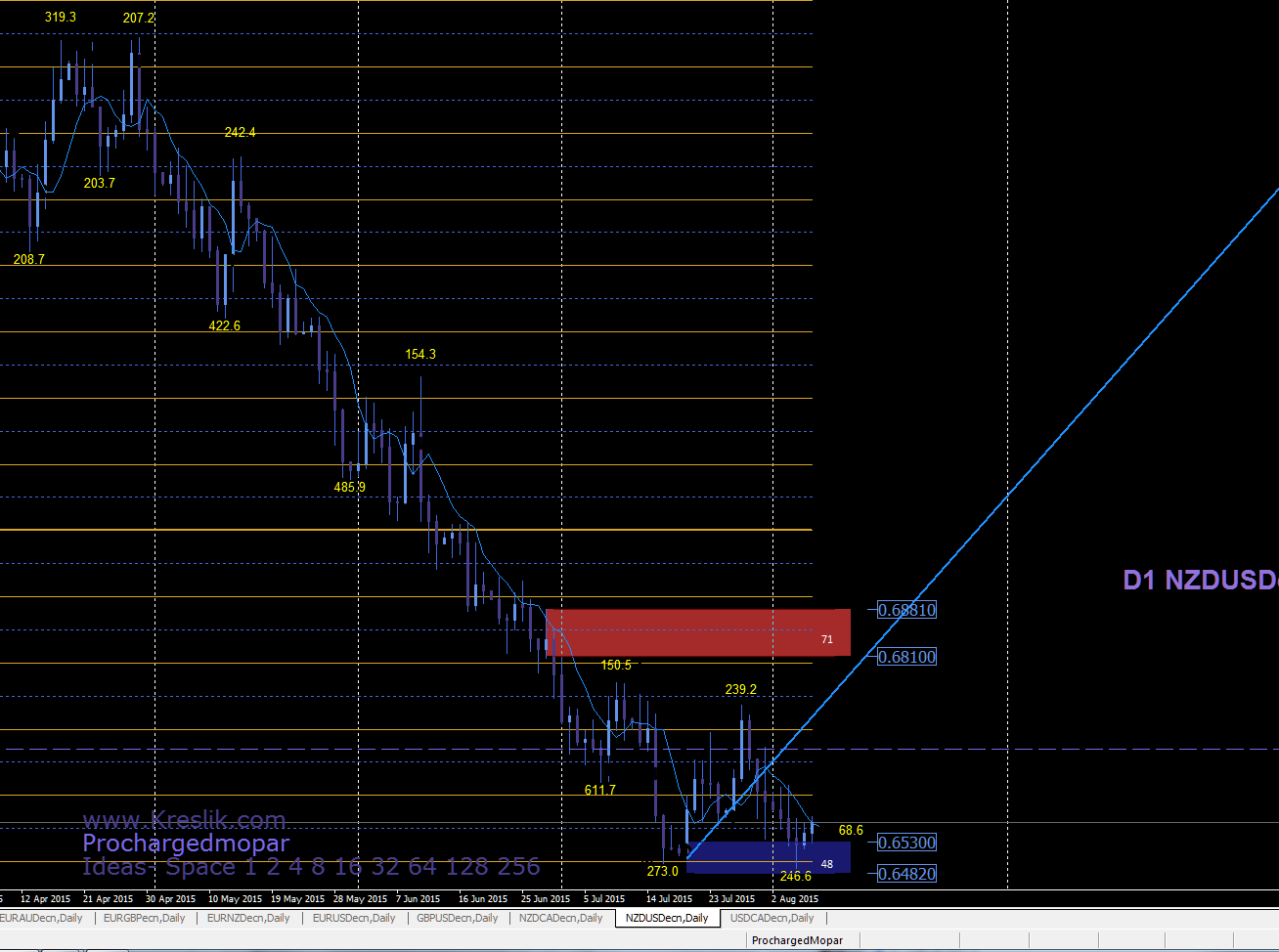This screenshot has width=1279, height=952.
Task: Switch to the EURUSDecn,Daily chart tab
Action: (x=354, y=918)
